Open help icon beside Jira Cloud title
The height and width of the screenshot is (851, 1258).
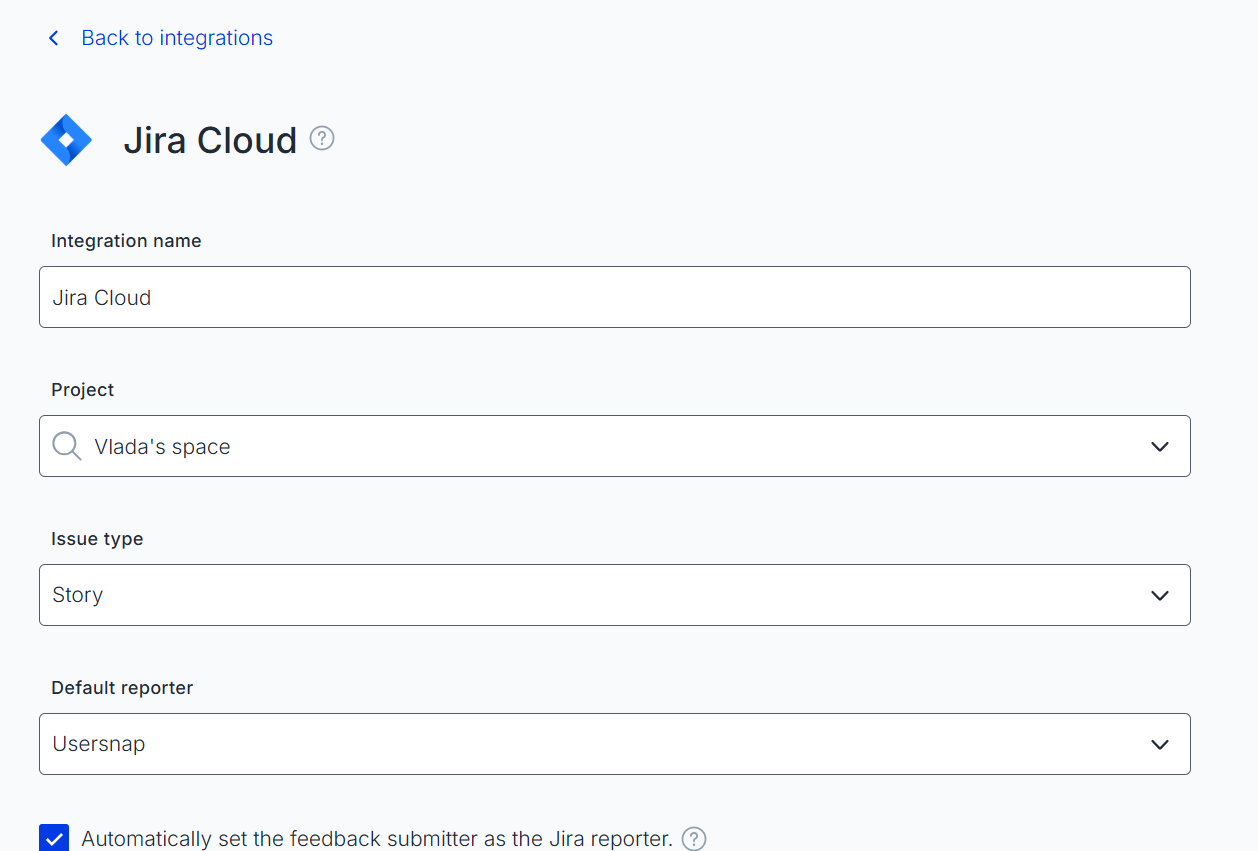[x=322, y=138]
